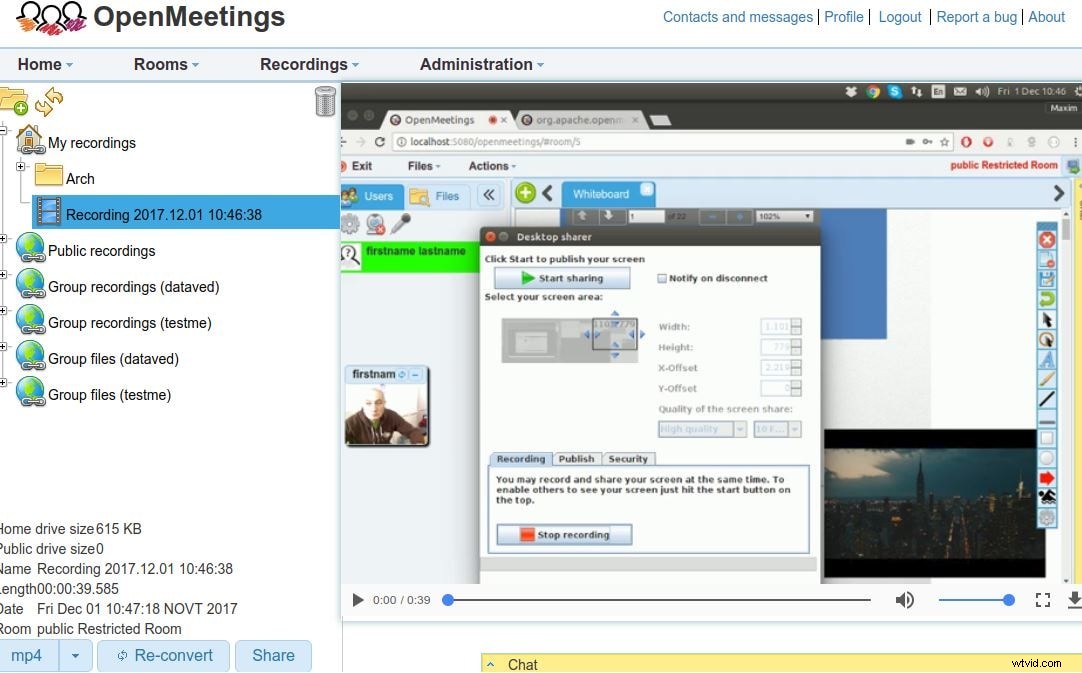
Task: Download the recording video file
Action: (x=1073, y=600)
